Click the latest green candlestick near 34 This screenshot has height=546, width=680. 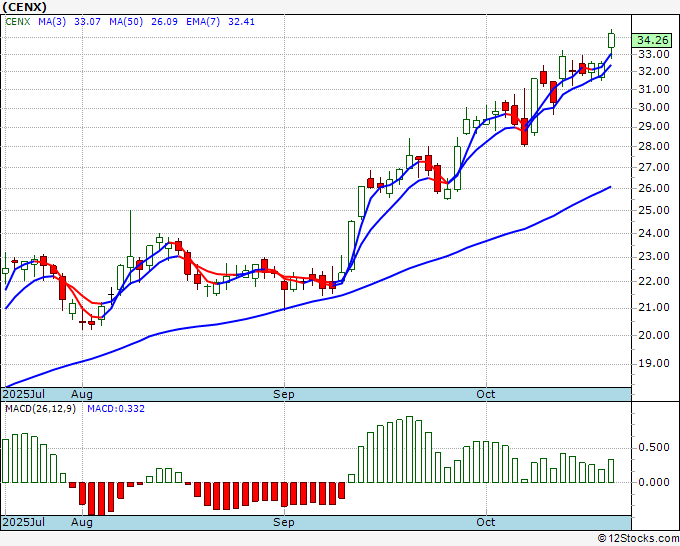click(x=611, y=40)
